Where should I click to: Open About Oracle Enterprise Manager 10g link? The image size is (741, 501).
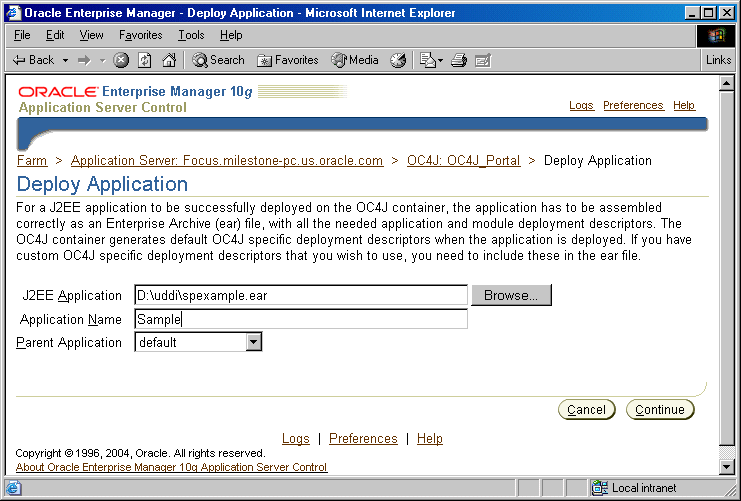[172, 467]
